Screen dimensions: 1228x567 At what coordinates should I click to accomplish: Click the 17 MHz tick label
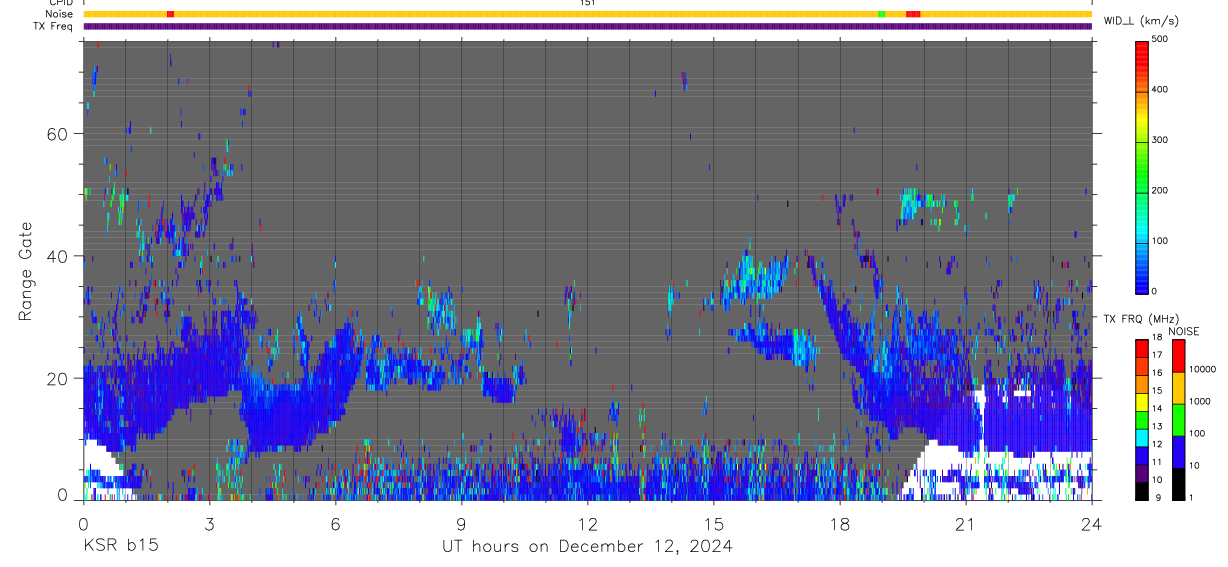(1158, 355)
